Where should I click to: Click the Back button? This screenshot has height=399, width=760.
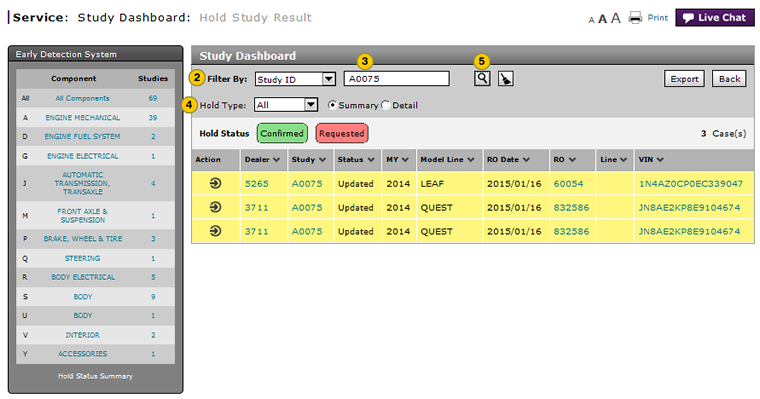(729, 79)
